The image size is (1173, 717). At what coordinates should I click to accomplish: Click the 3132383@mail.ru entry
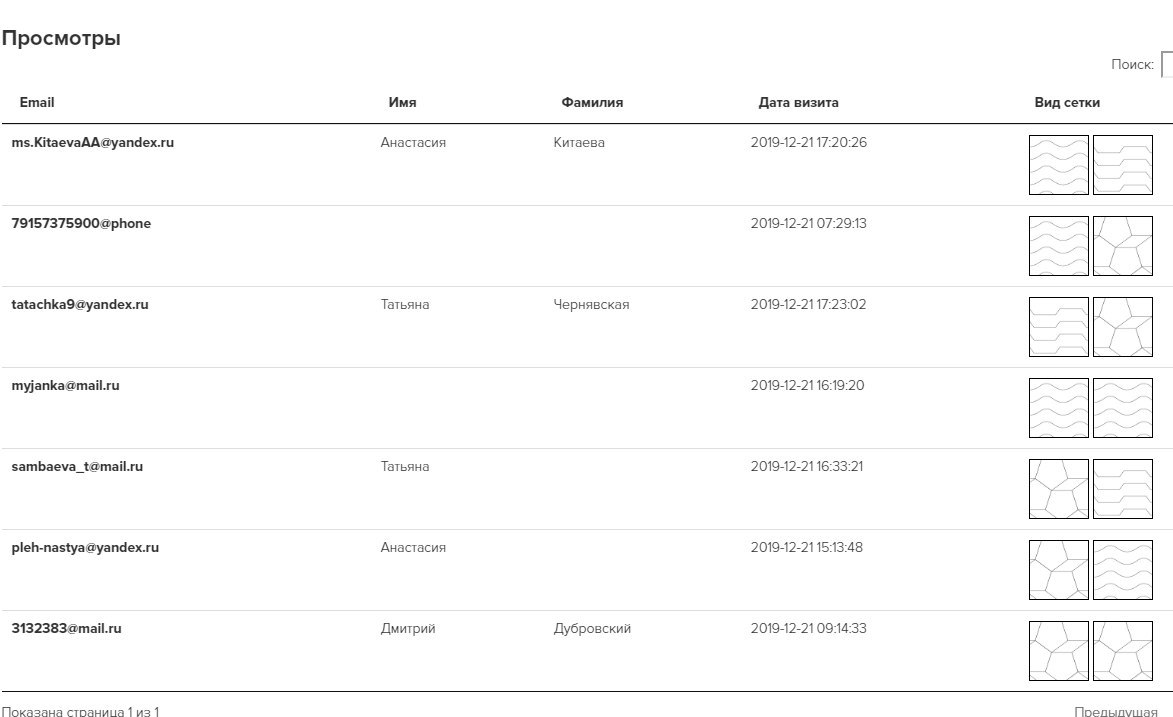pos(66,628)
